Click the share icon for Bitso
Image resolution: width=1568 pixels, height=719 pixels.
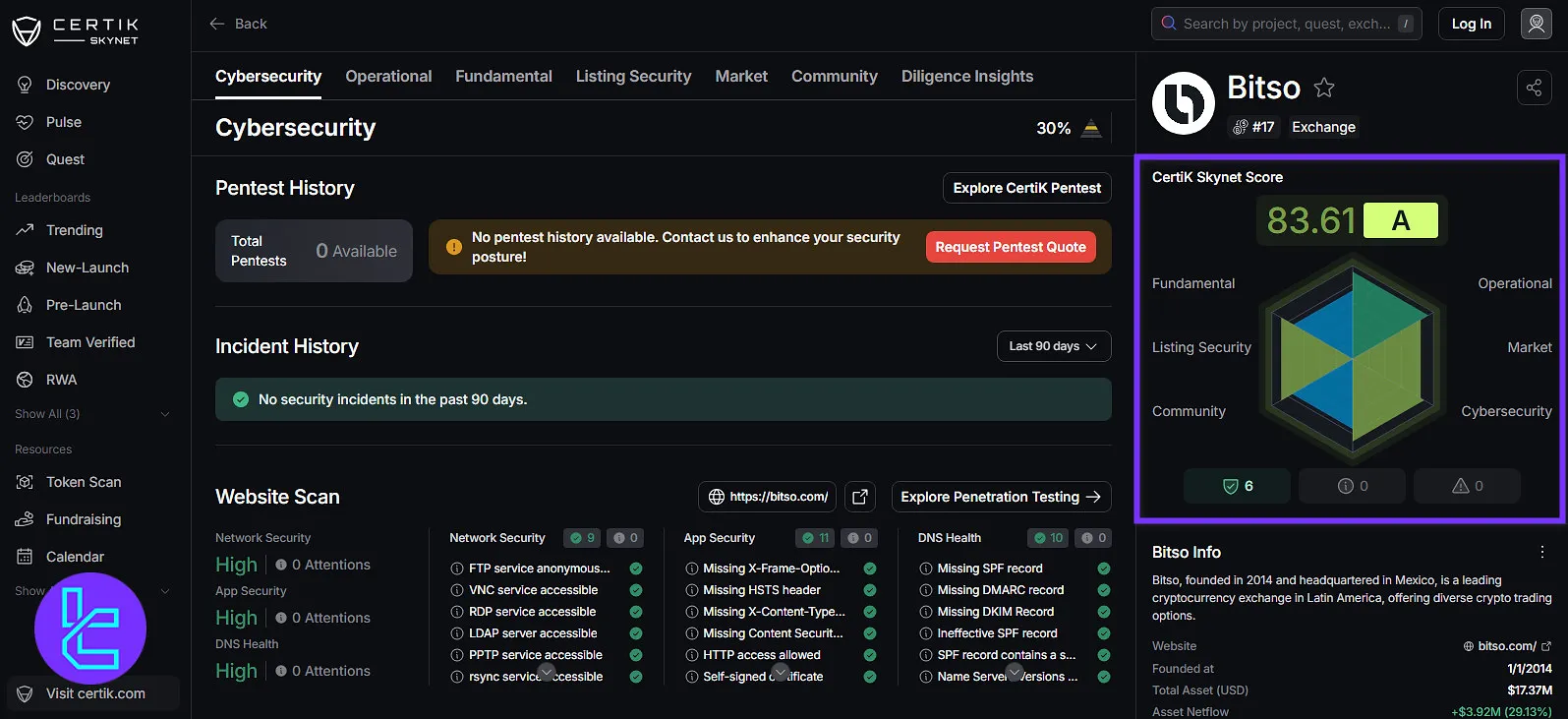[x=1534, y=88]
